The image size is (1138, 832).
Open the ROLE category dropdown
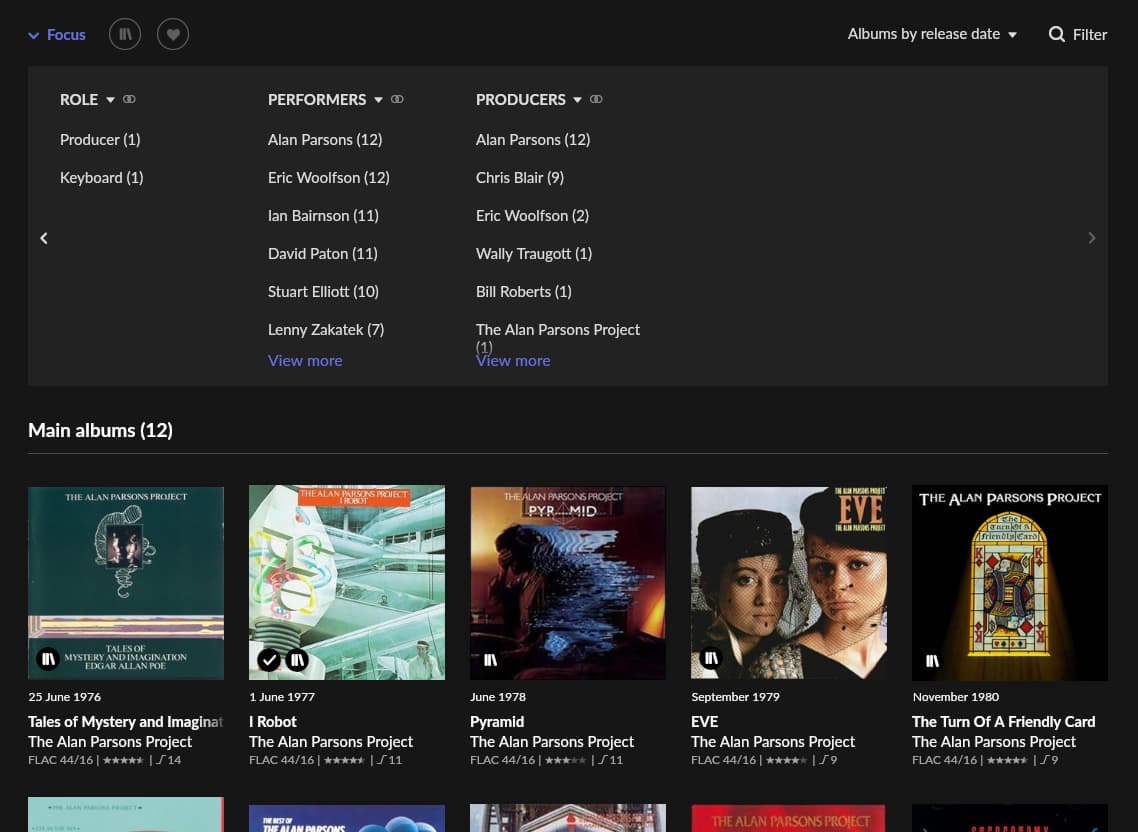[x=110, y=100]
